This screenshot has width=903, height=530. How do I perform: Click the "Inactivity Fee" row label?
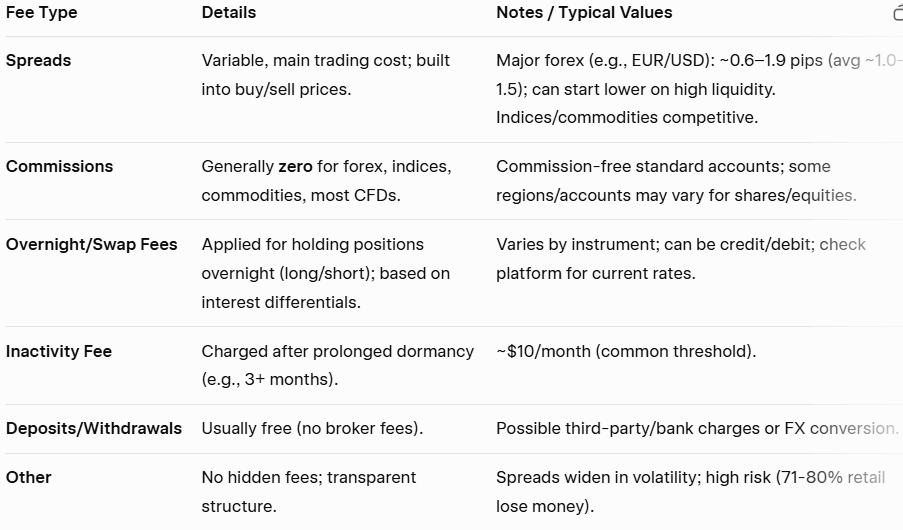click(59, 352)
